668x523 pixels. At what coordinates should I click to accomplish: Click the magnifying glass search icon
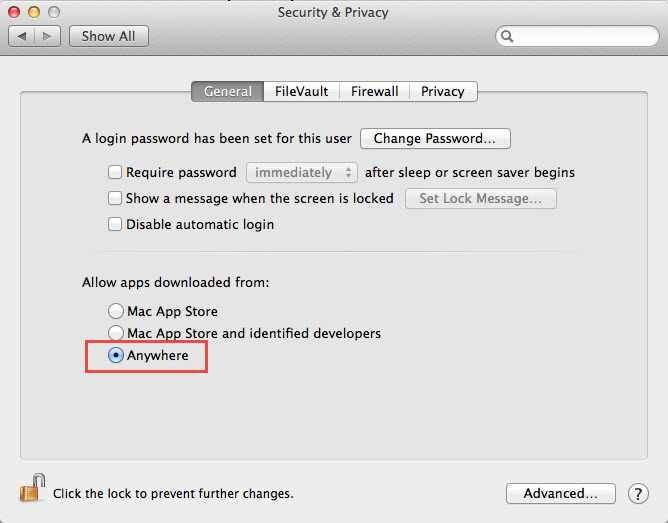tap(507, 36)
